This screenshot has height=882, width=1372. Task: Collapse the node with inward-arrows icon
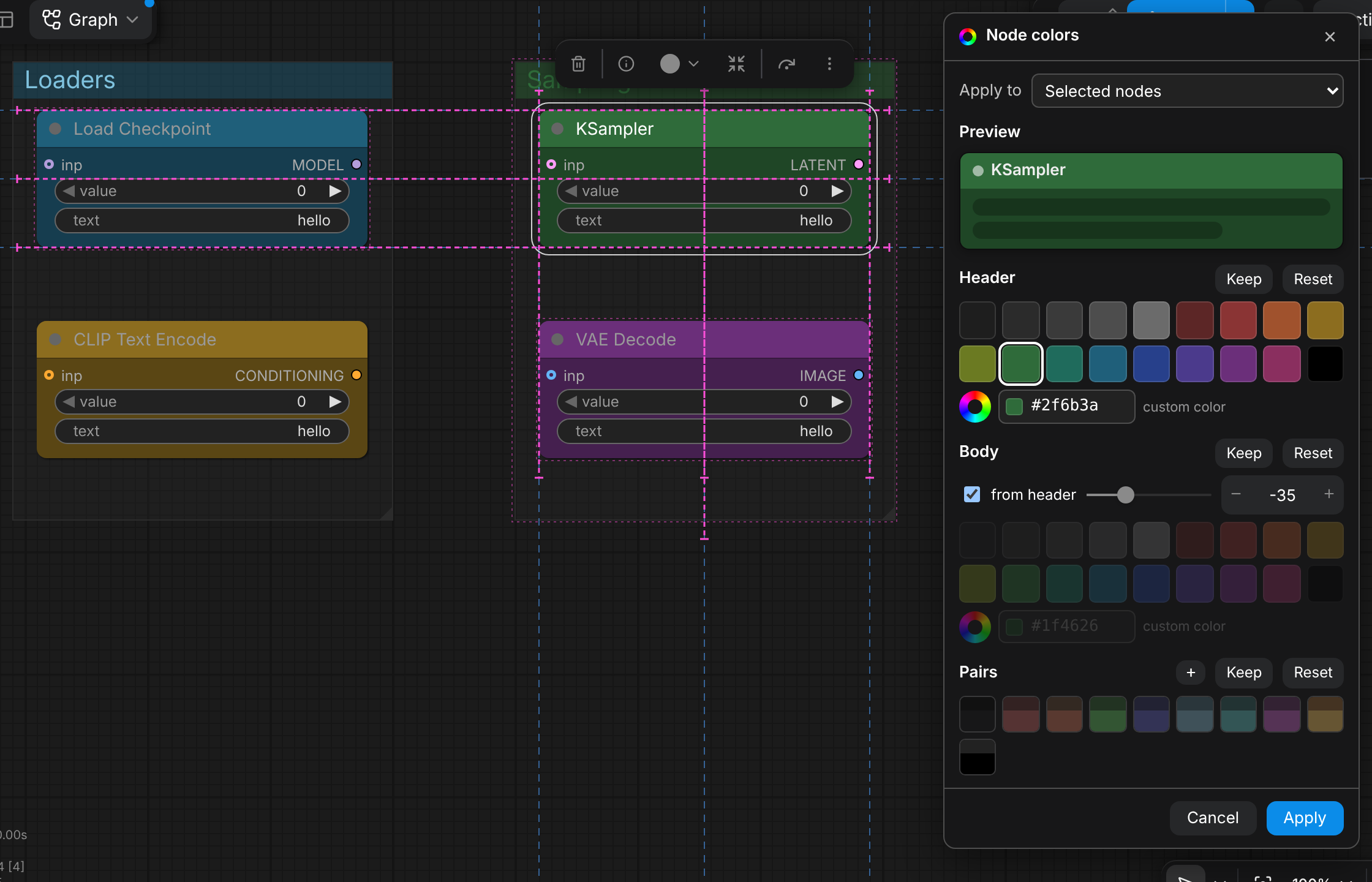coord(736,64)
